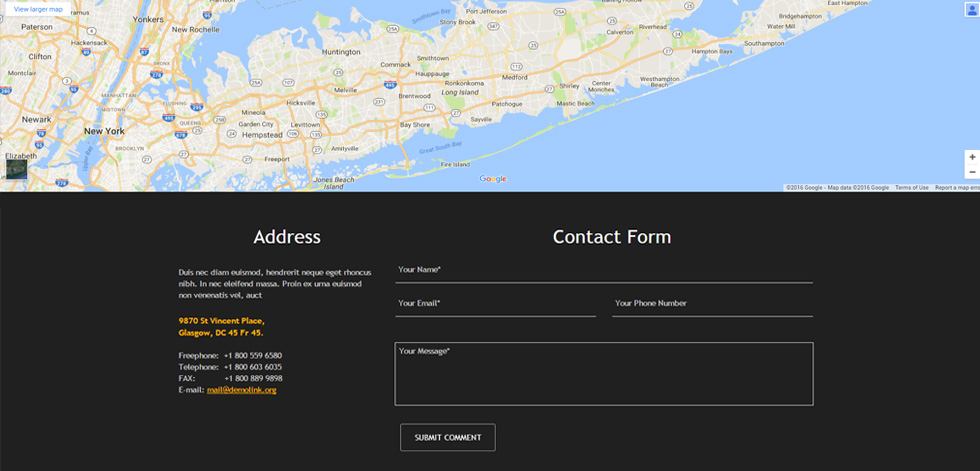Select the Street View pegman icon

click(971, 9)
